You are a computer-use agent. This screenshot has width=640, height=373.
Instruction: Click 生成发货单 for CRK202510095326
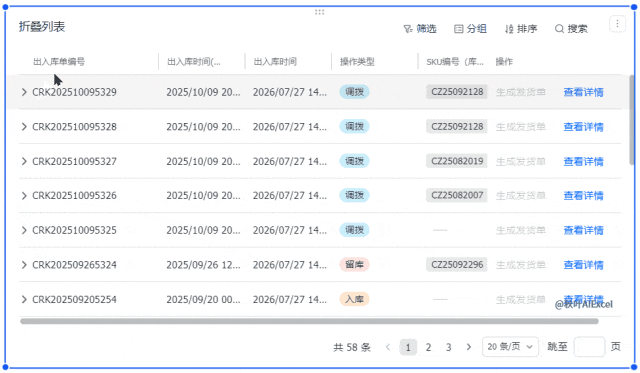(521, 196)
